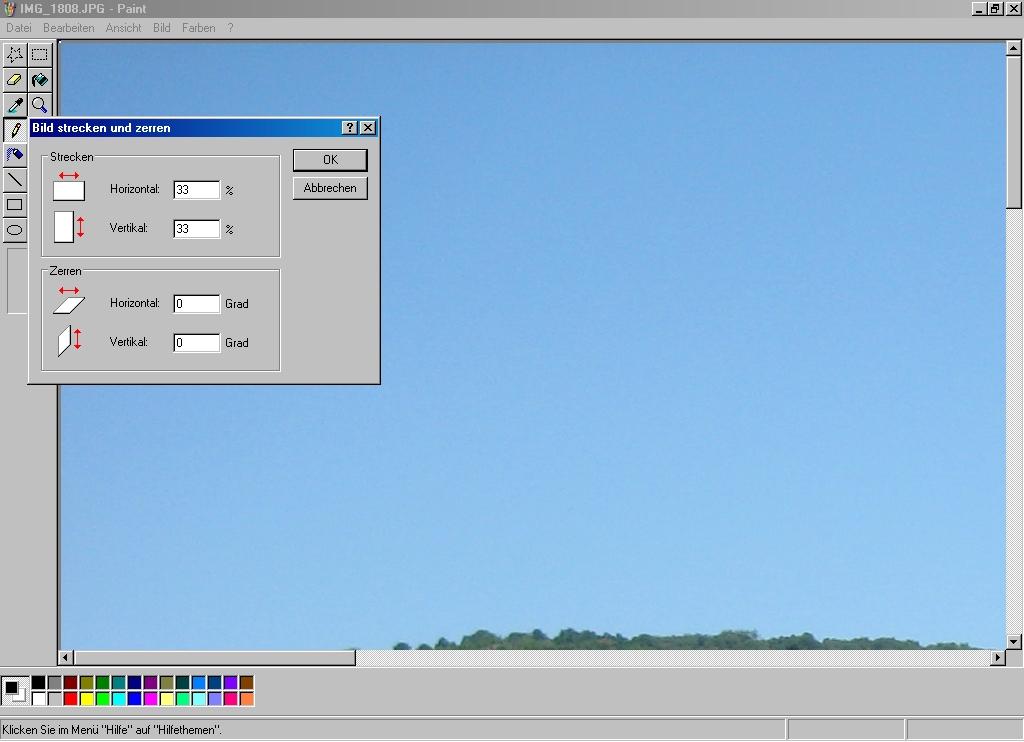Viewport: 1024px width, 742px height.
Task: Select the rectangular selection tool
Action: pos(39,55)
